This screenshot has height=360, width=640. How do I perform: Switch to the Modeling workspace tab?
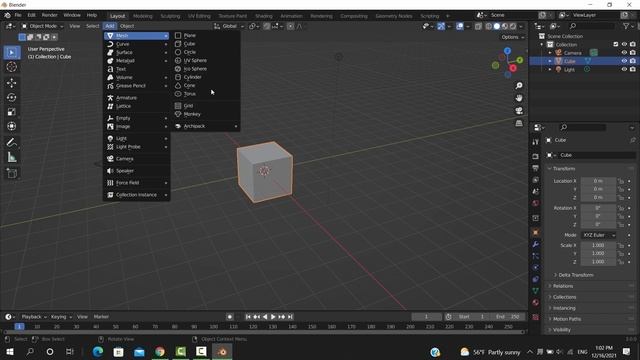[142, 16]
